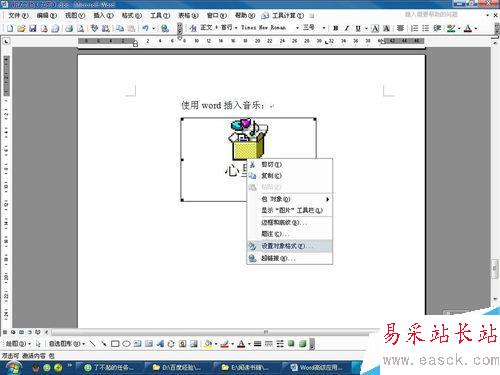The height and width of the screenshot is (375, 500).
Task: Open the 表格 (Table) menu
Action: tap(188, 15)
